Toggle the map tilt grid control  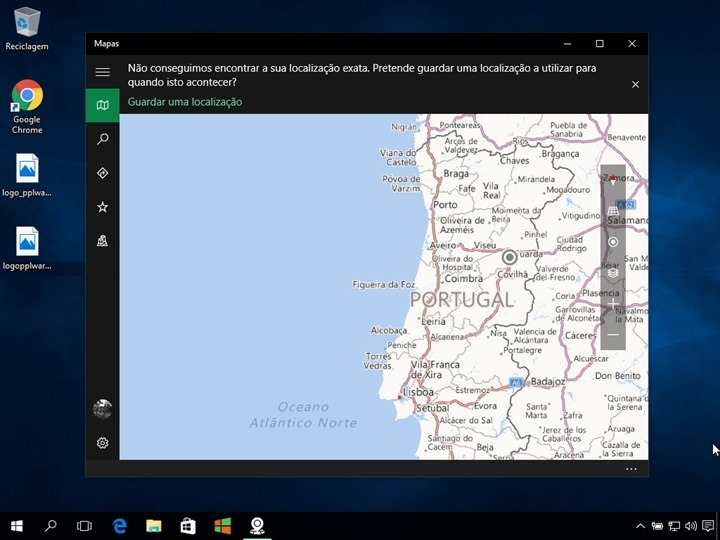613,212
